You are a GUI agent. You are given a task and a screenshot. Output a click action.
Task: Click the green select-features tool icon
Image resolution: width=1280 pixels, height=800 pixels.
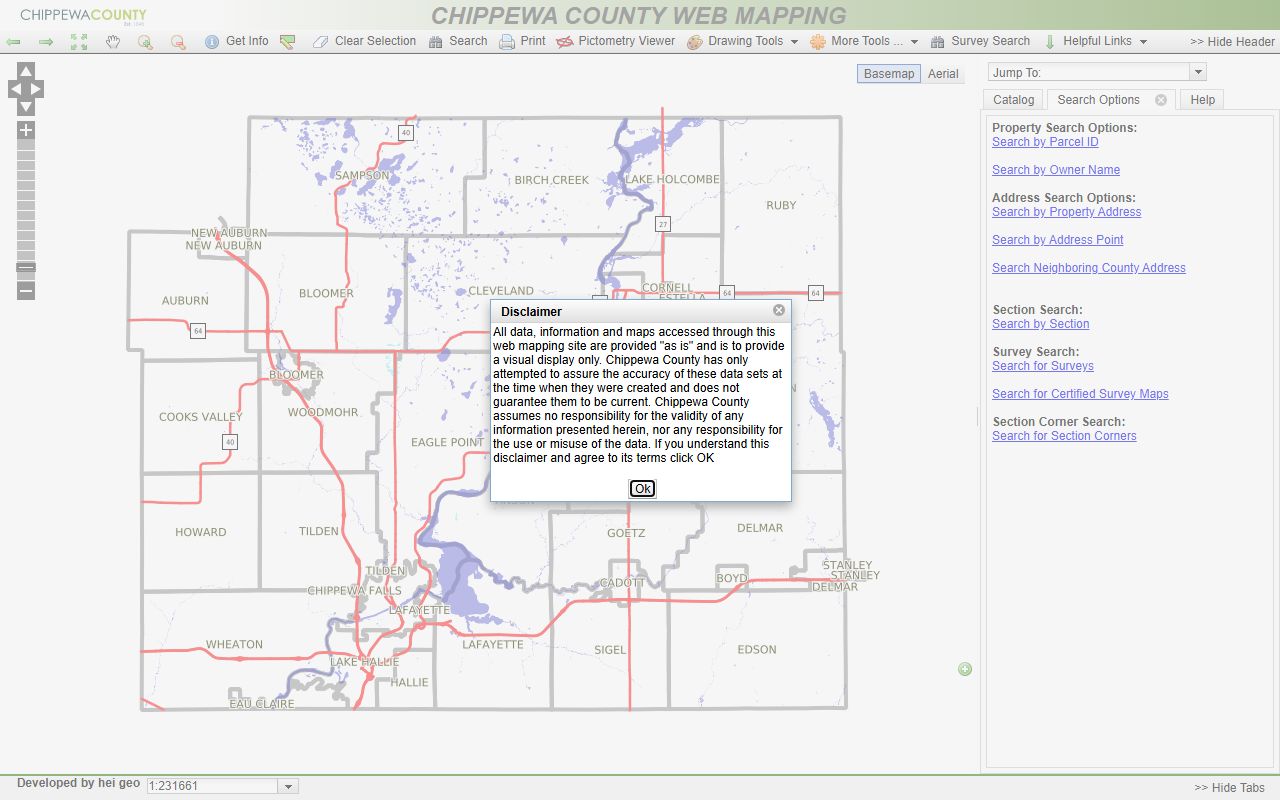pos(288,42)
